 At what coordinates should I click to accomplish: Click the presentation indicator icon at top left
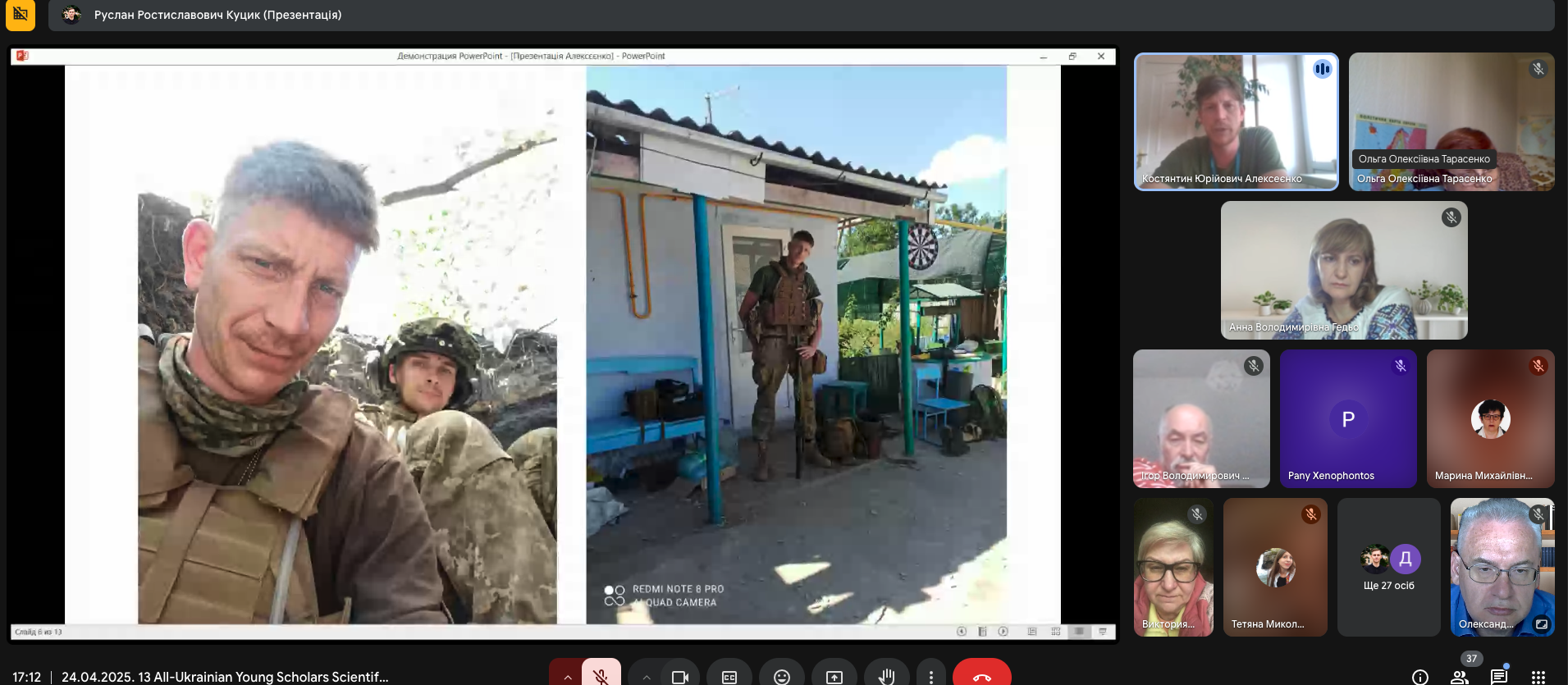click(21, 15)
